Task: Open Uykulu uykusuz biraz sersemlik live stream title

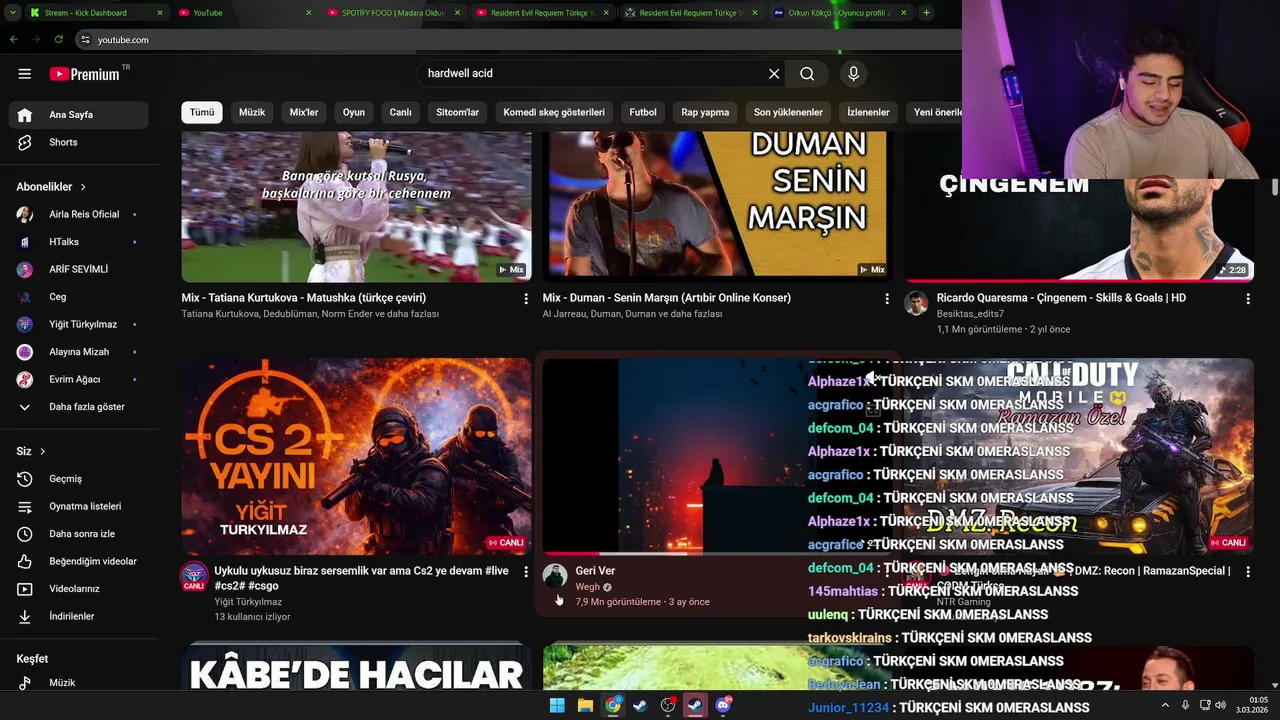Action: tap(361, 578)
